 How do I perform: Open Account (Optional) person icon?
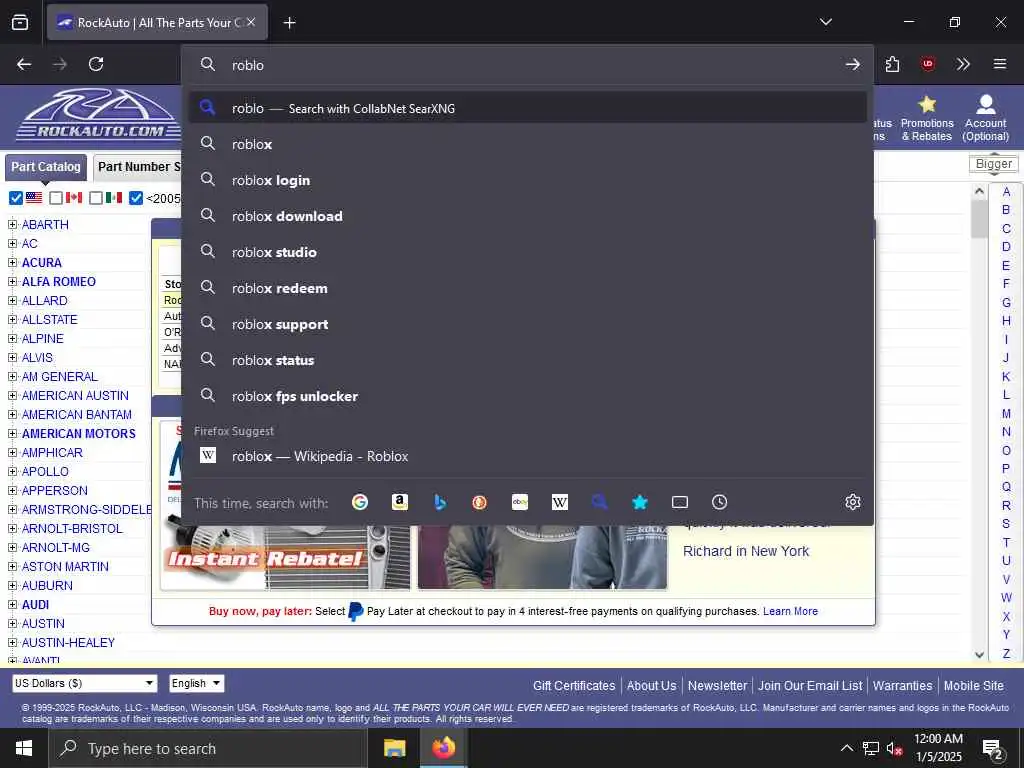pos(985,104)
